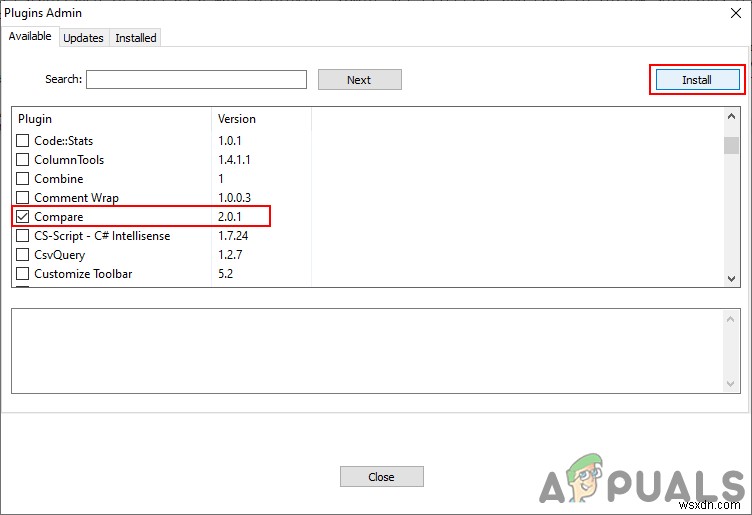
Task: Switch to the Available tab
Action: click(x=30, y=36)
